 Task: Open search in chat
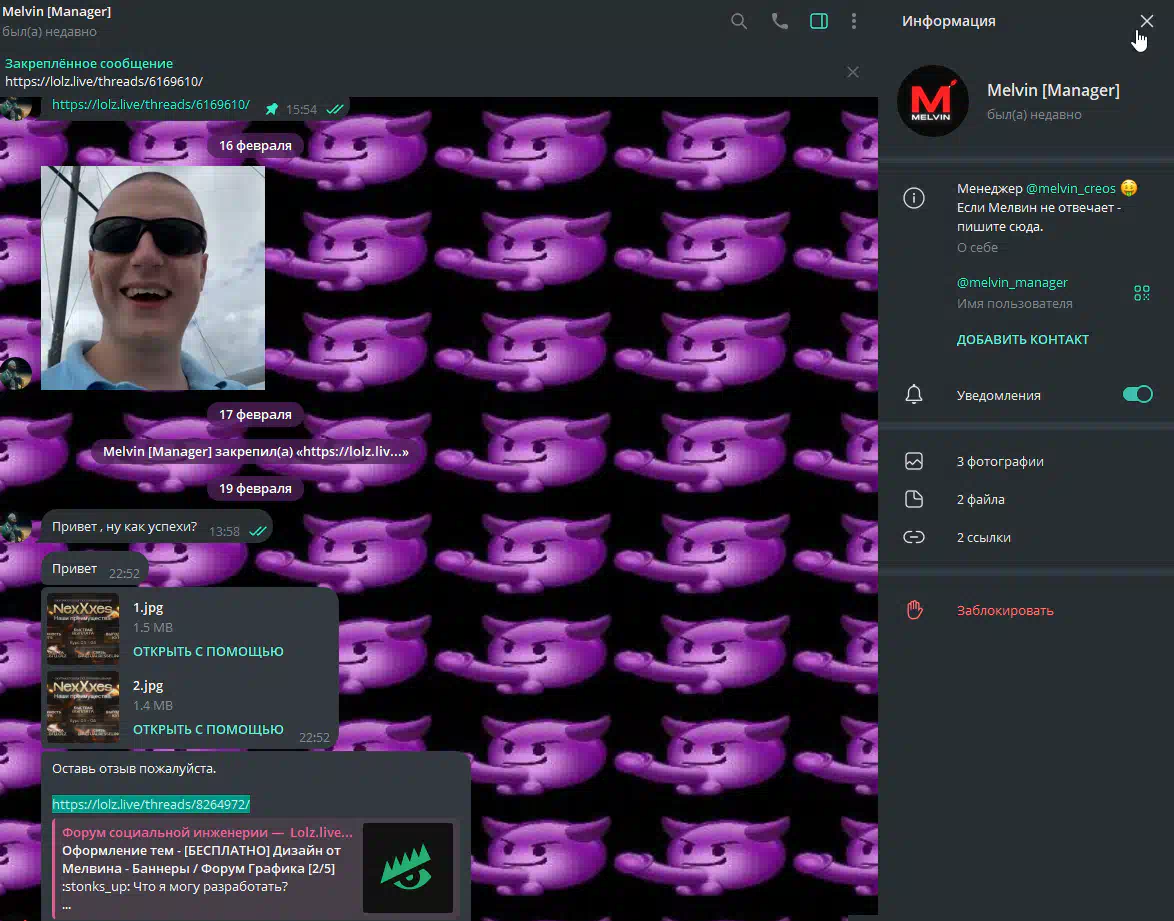point(738,21)
